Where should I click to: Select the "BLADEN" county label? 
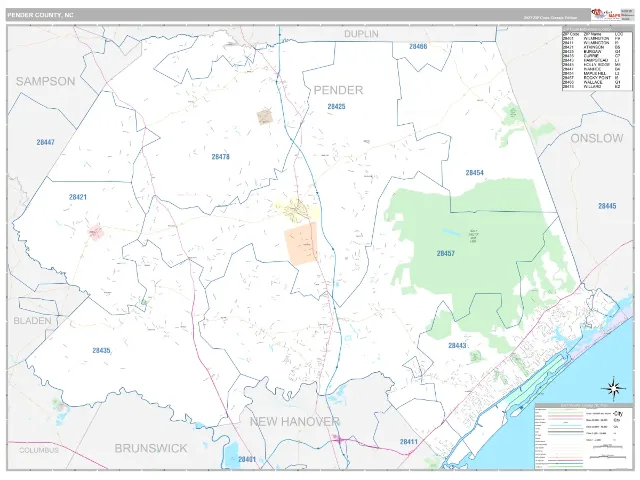pos(33,321)
